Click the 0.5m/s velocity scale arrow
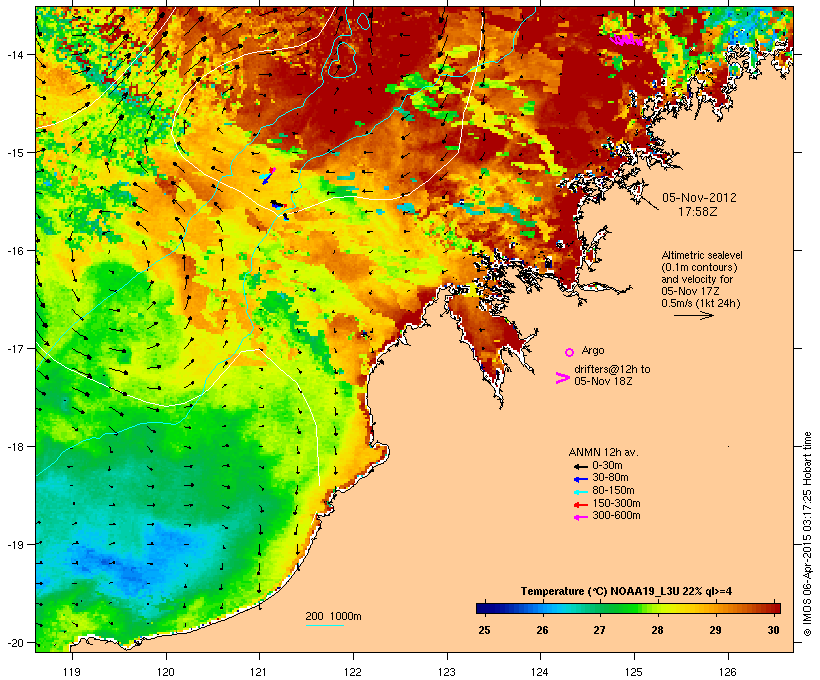 693,315
